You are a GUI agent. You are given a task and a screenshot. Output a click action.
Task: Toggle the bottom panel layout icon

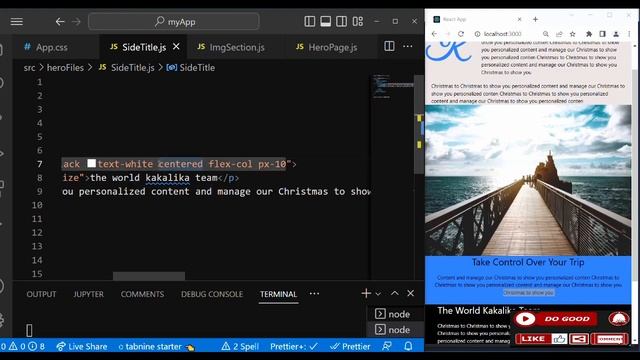tap(326, 21)
